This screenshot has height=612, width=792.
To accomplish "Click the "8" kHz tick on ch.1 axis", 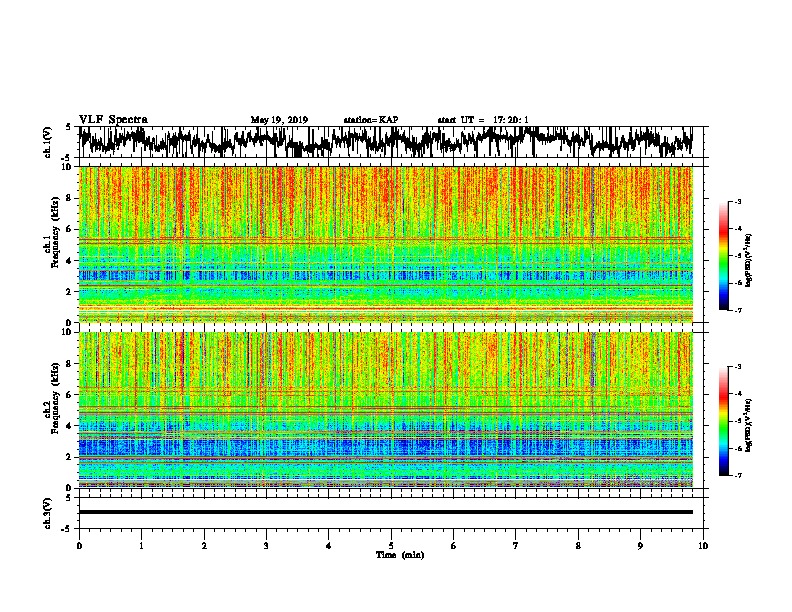I will (70, 198).
